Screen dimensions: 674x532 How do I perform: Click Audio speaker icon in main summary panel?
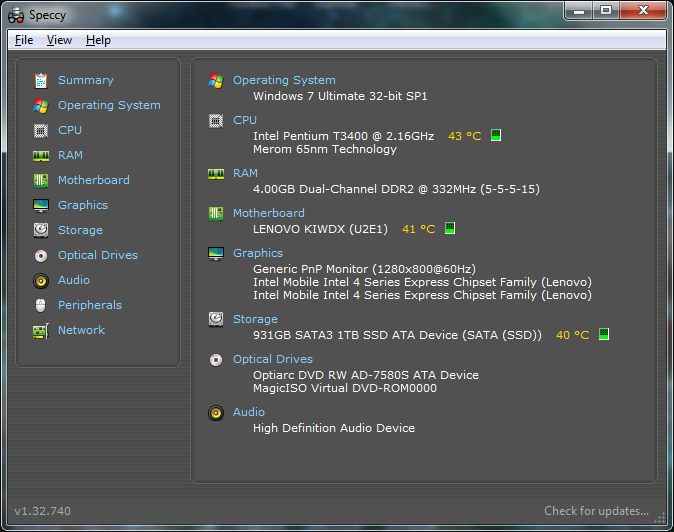[216, 413]
